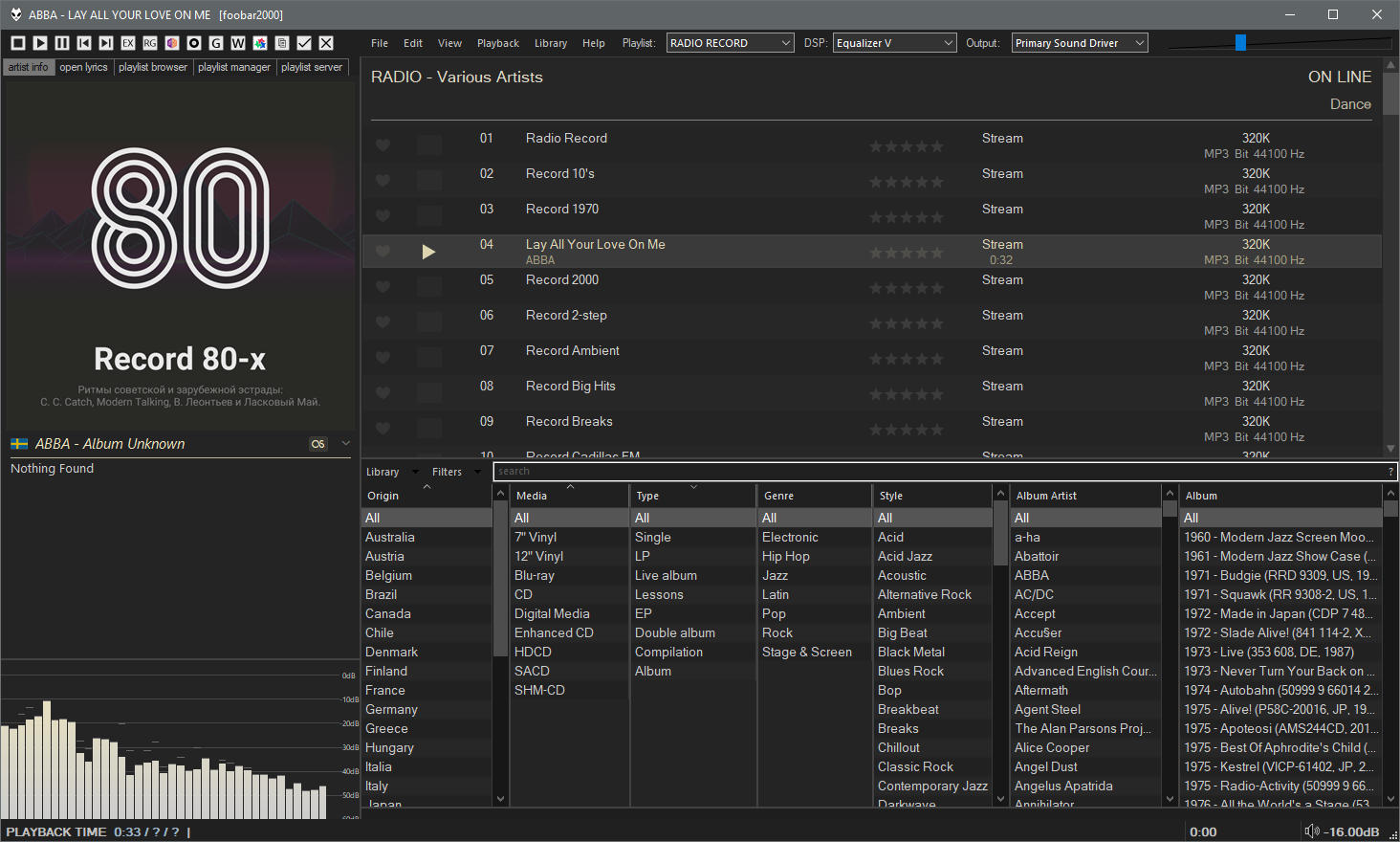Go back to the previous track
Screen dimensions: 1400x842
coord(84,43)
